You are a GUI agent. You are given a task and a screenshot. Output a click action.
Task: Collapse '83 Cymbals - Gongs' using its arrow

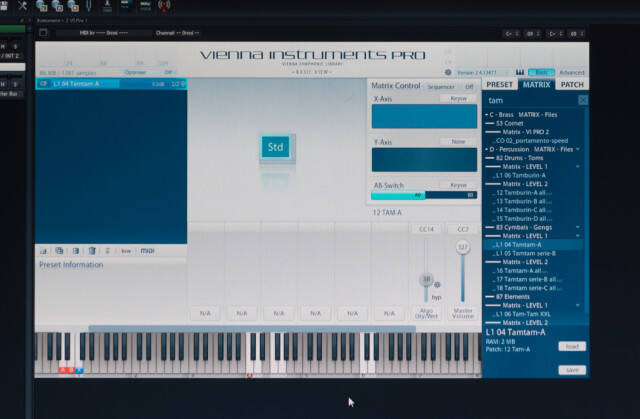point(578,227)
